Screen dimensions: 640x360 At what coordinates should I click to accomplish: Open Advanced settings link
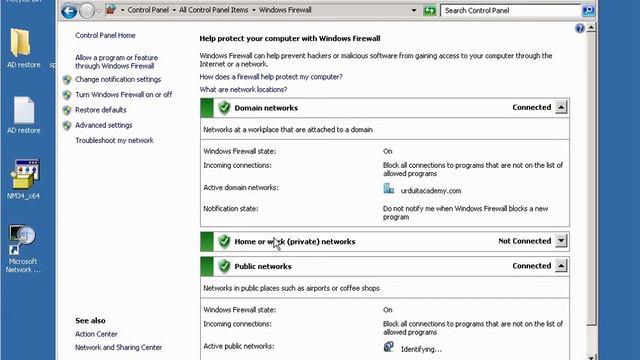click(103, 125)
